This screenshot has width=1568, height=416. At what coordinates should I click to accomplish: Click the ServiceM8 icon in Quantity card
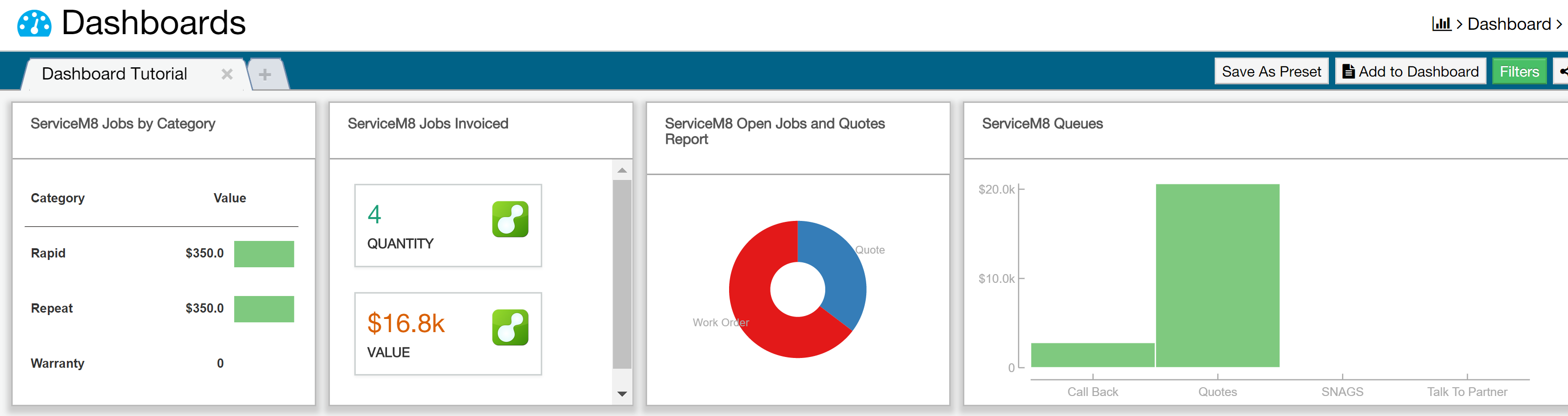(x=510, y=219)
